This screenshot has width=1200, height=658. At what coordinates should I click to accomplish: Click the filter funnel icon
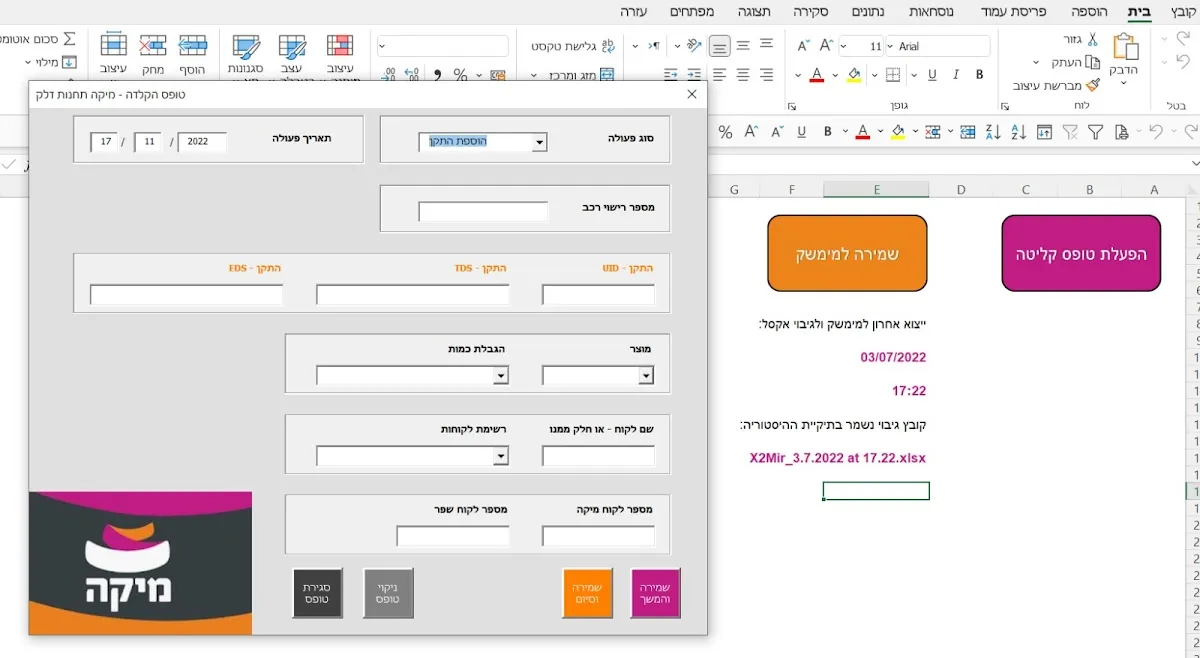[x=1096, y=132]
